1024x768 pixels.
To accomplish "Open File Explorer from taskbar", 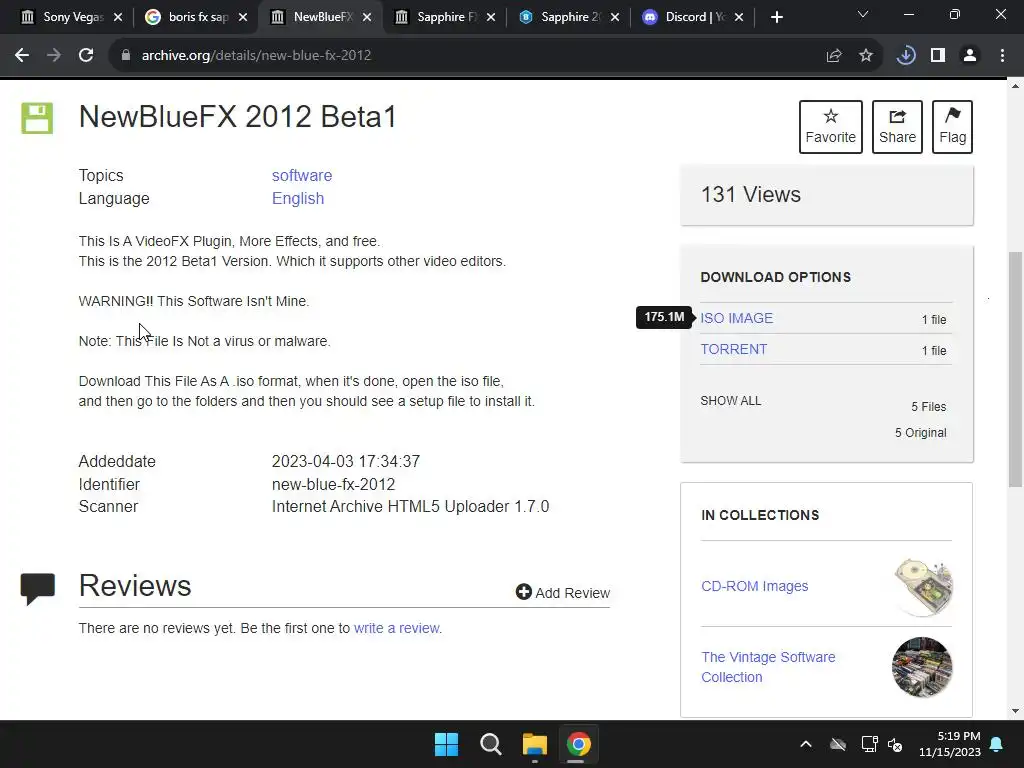I will (535, 744).
